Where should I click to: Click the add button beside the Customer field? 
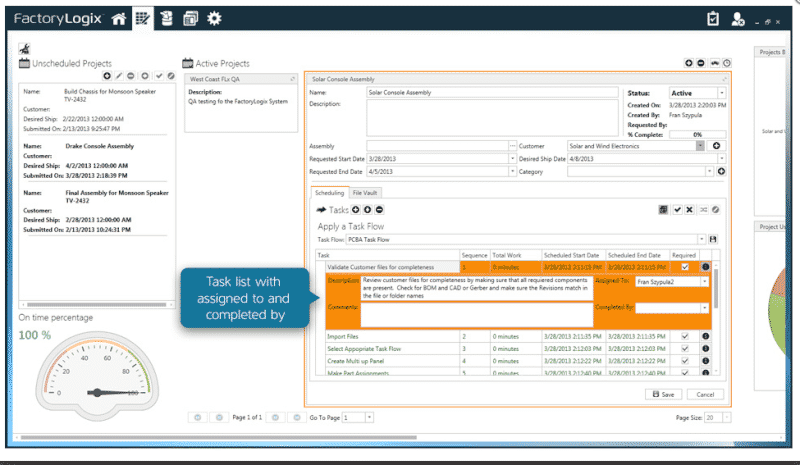tap(717, 146)
